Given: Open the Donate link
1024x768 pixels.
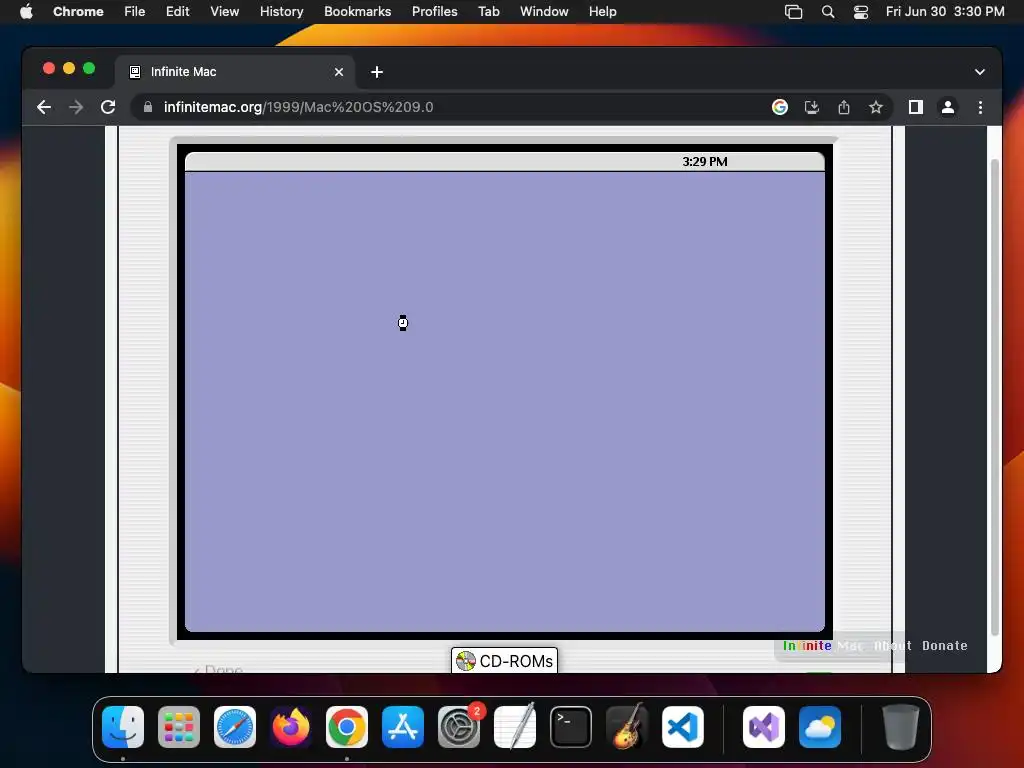Looking at the screenshot, I should (x=944, y=645).
